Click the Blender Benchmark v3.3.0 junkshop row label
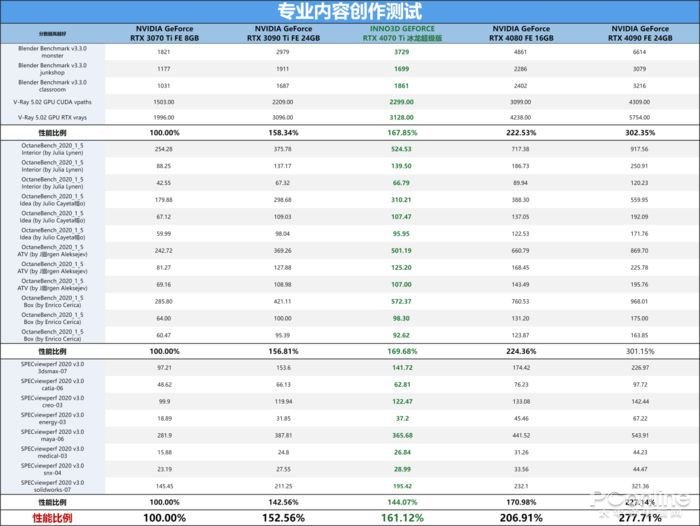Screen dimensions: 700x526 (x=52, y=69)
